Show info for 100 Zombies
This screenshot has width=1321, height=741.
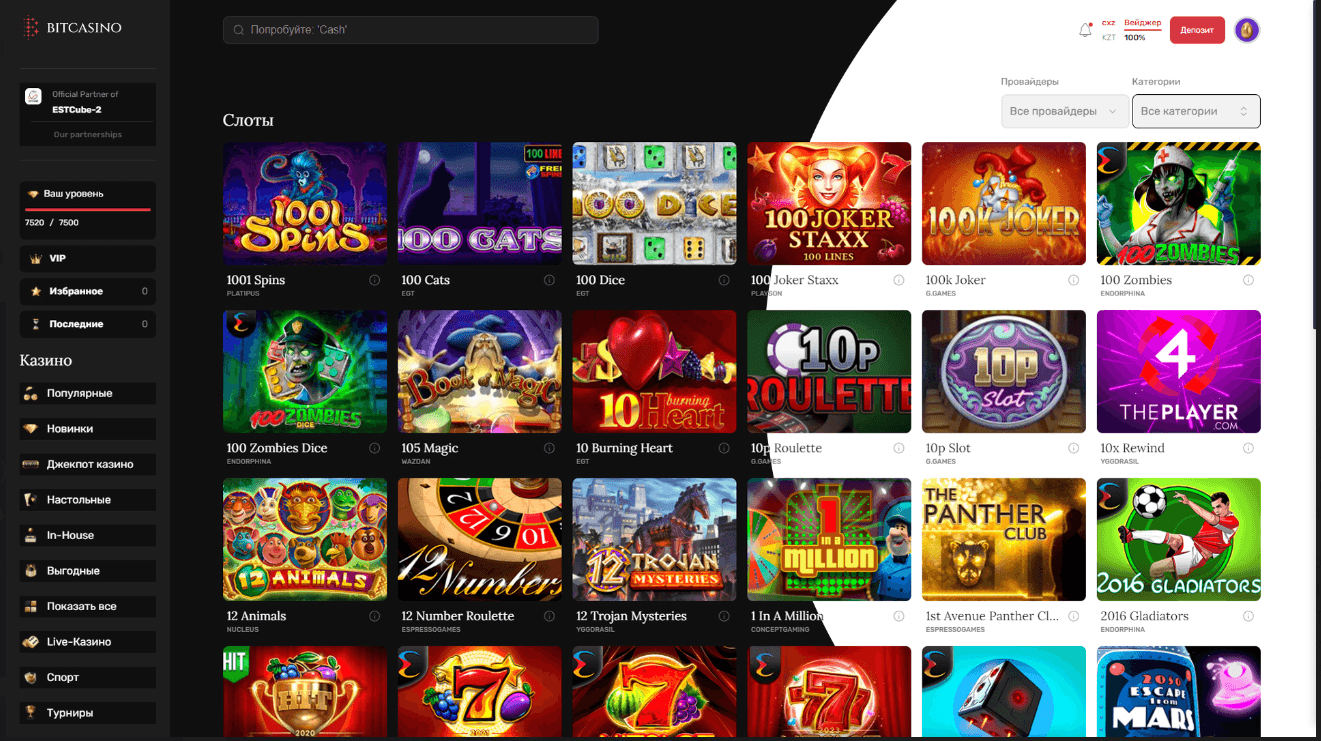tap(1248, 280)
